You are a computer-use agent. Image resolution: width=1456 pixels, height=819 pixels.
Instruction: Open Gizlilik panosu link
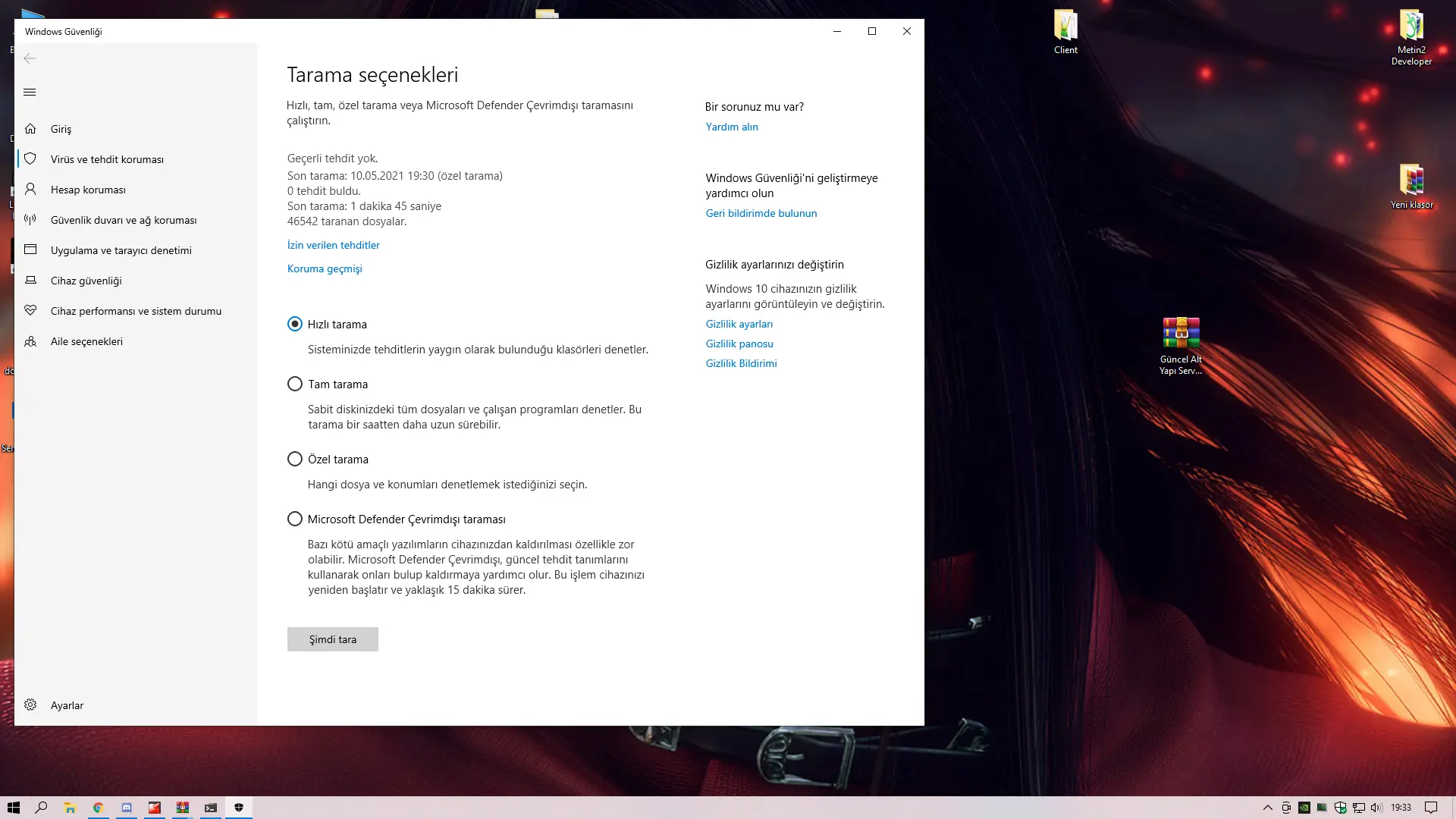pyautogui.click(x=739, y=344)
